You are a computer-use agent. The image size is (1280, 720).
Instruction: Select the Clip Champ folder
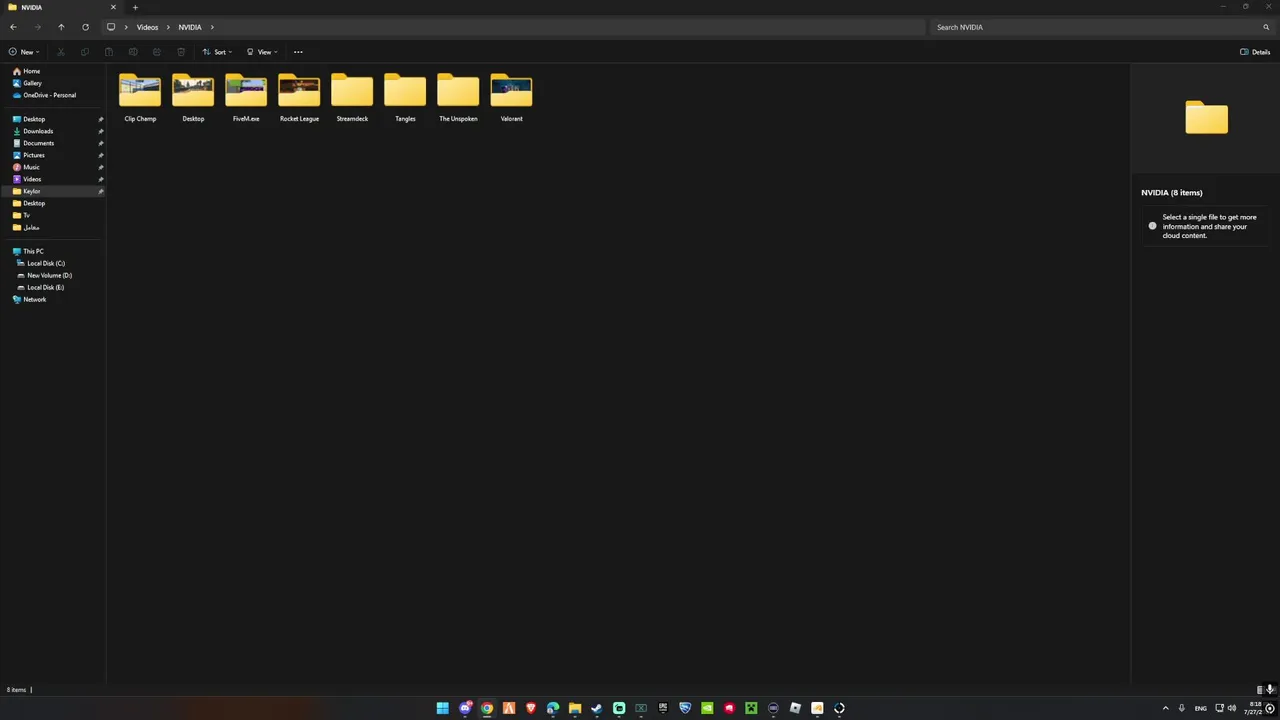[x=140, y=98]
